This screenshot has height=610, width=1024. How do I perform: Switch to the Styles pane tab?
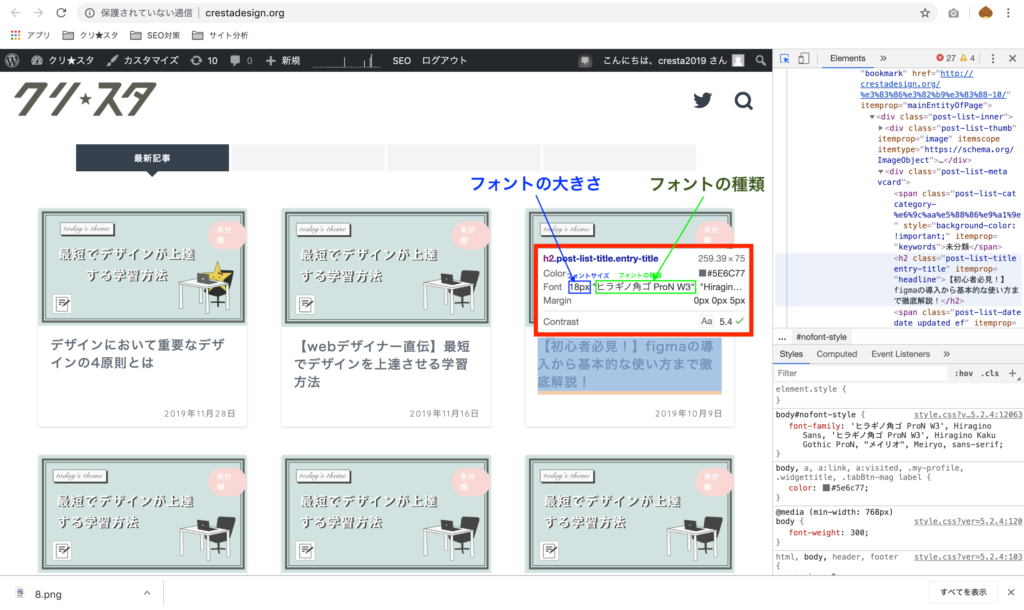point(791,354)
